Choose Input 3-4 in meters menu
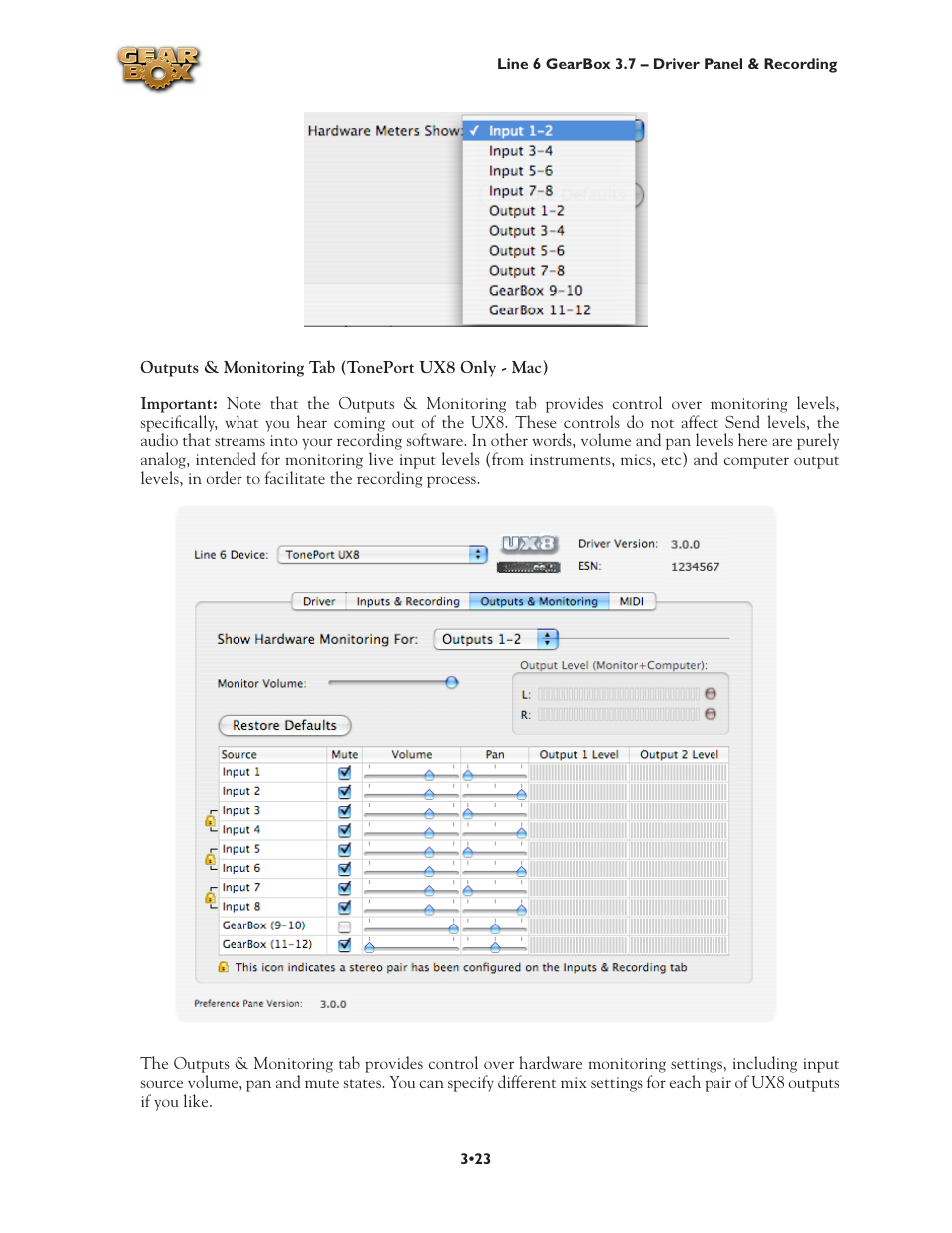 (x=549, y=151)
